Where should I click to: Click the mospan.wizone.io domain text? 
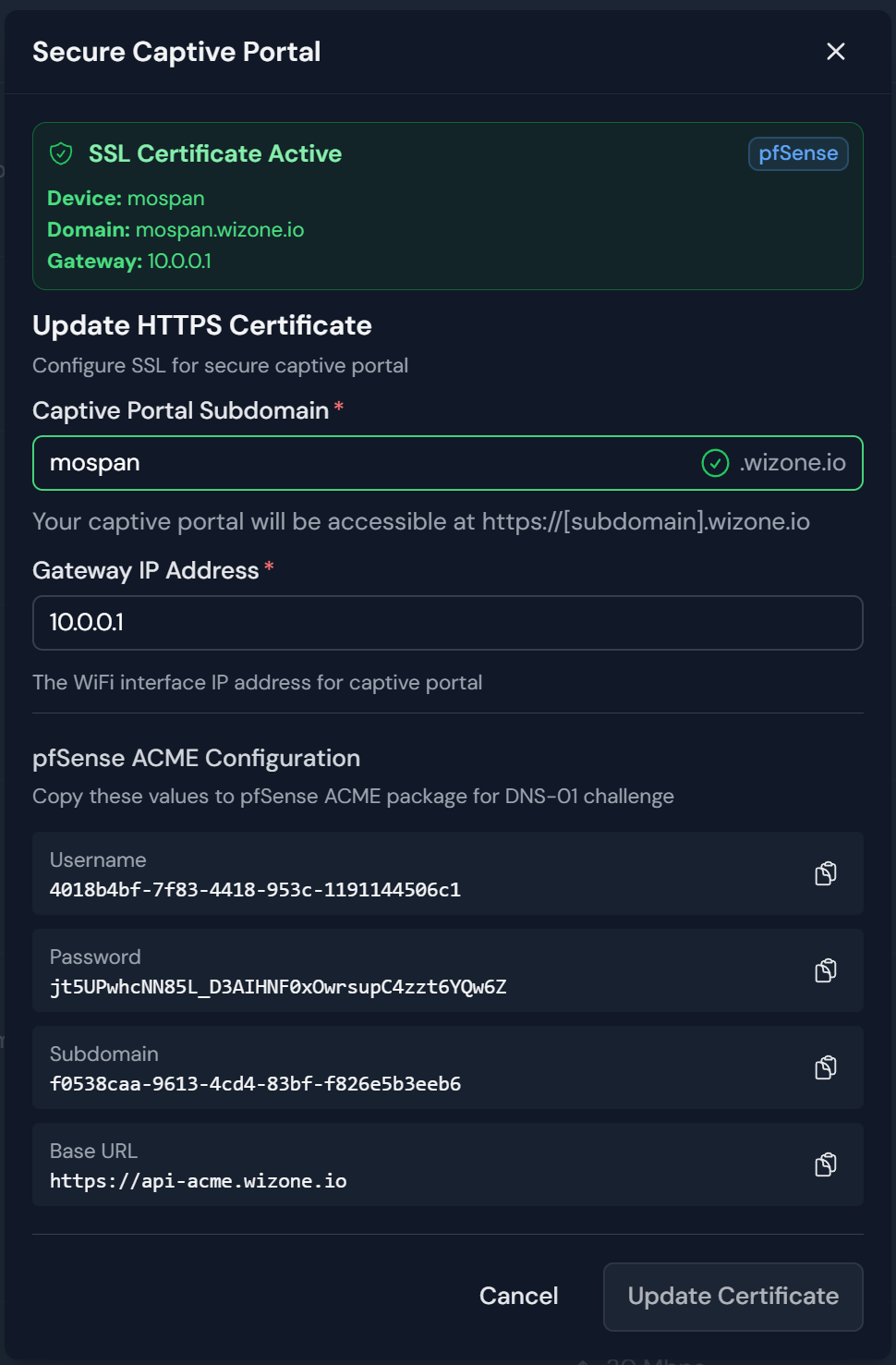218,229
